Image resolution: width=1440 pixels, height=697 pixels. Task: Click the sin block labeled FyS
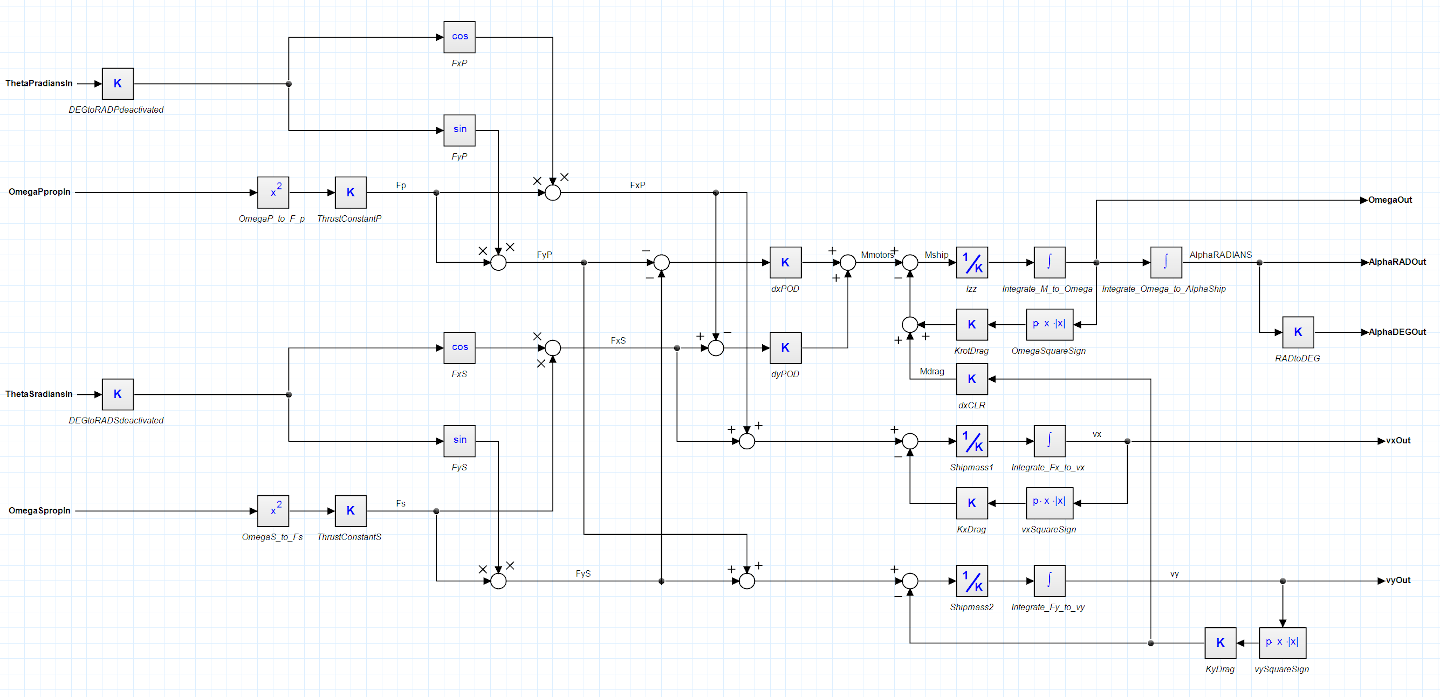(x=460, y=440)
